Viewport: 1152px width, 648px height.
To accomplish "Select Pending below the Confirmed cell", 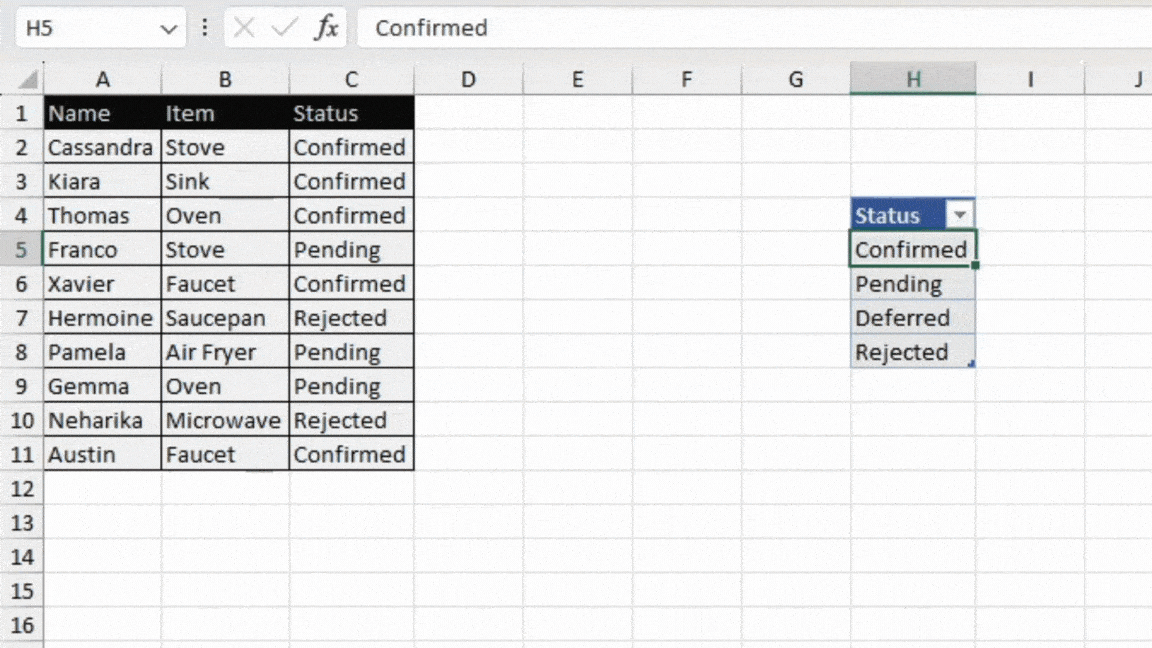I will [897, 284].
